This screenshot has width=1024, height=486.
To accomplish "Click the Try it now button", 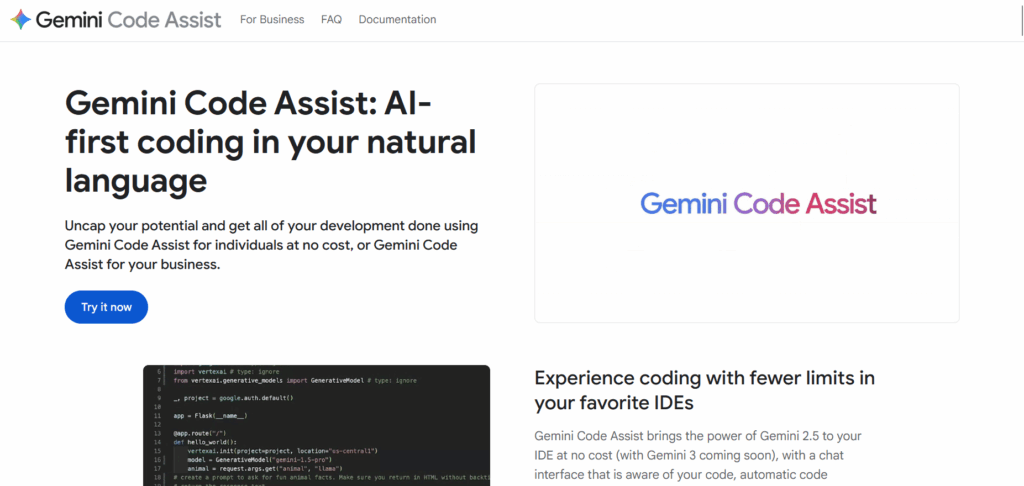I will tap(106, 307).
